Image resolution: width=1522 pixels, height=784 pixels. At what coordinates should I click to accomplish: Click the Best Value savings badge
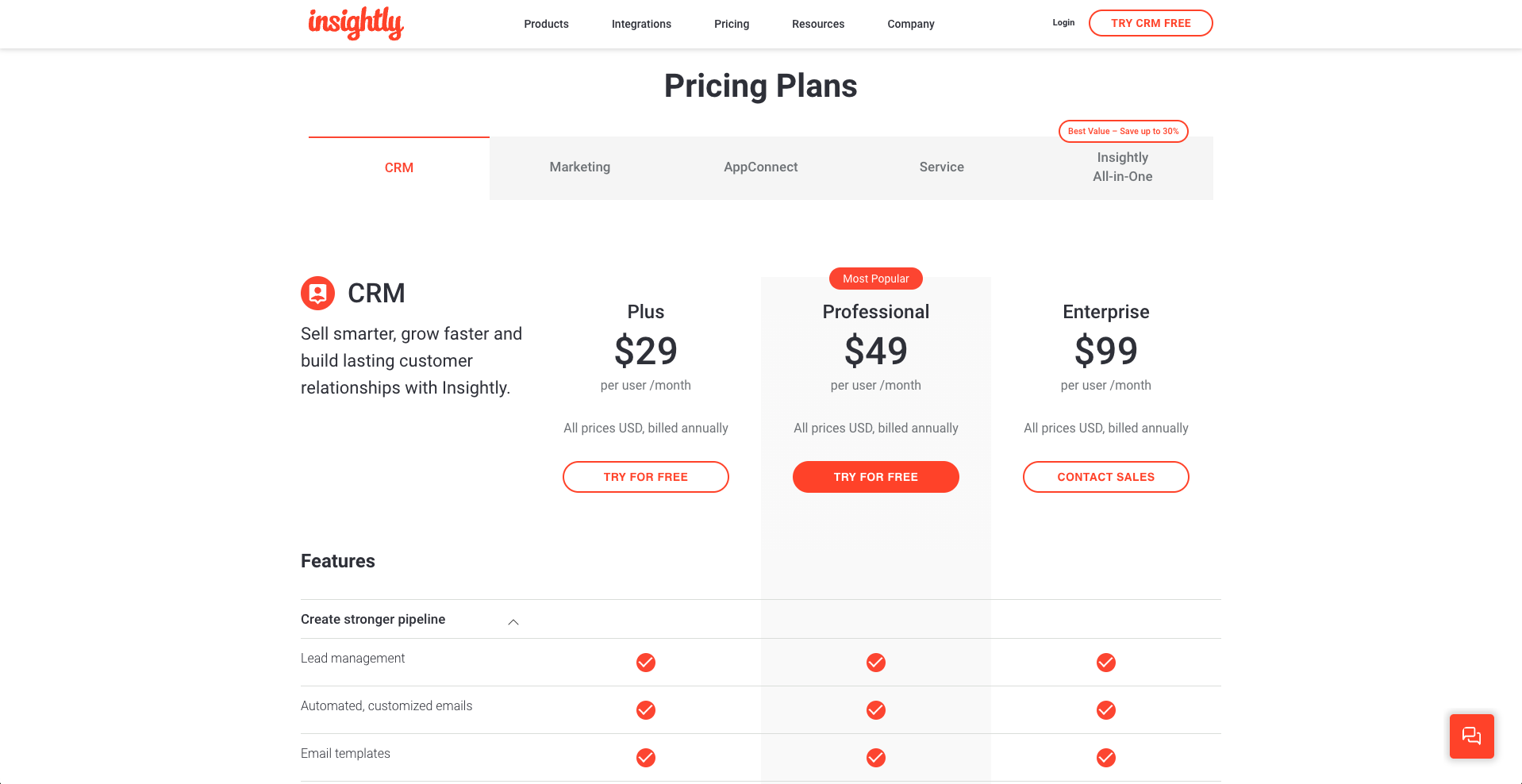coord(1123,131)
